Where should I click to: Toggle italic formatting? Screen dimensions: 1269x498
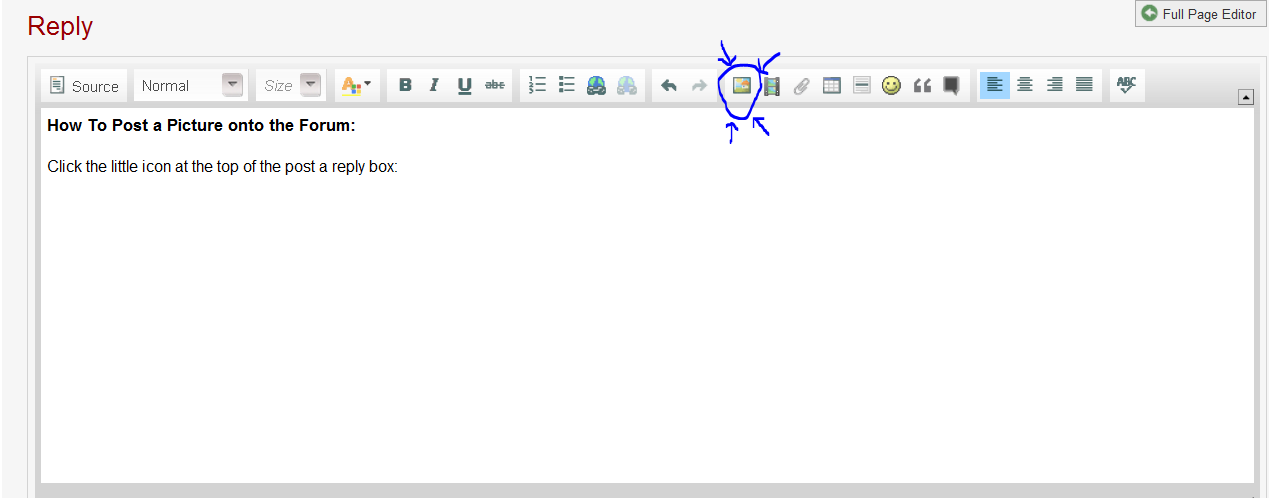[434, 86]
